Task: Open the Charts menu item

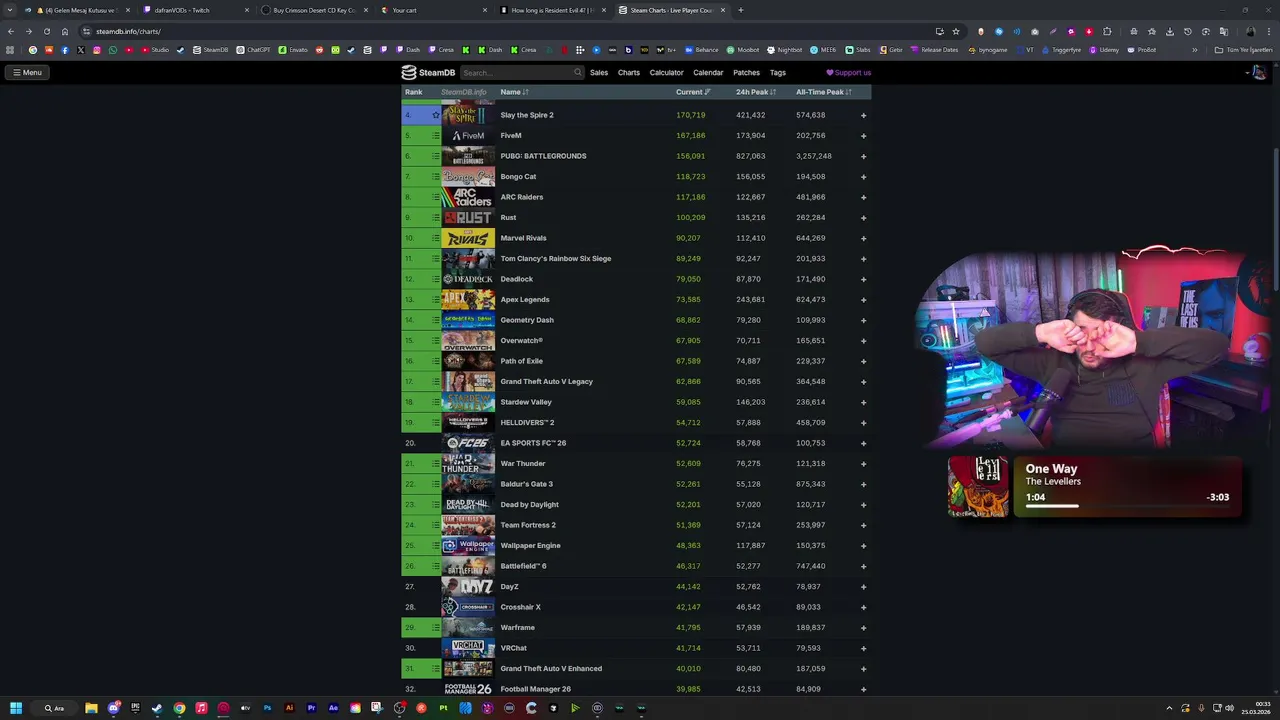Action: 629,72
